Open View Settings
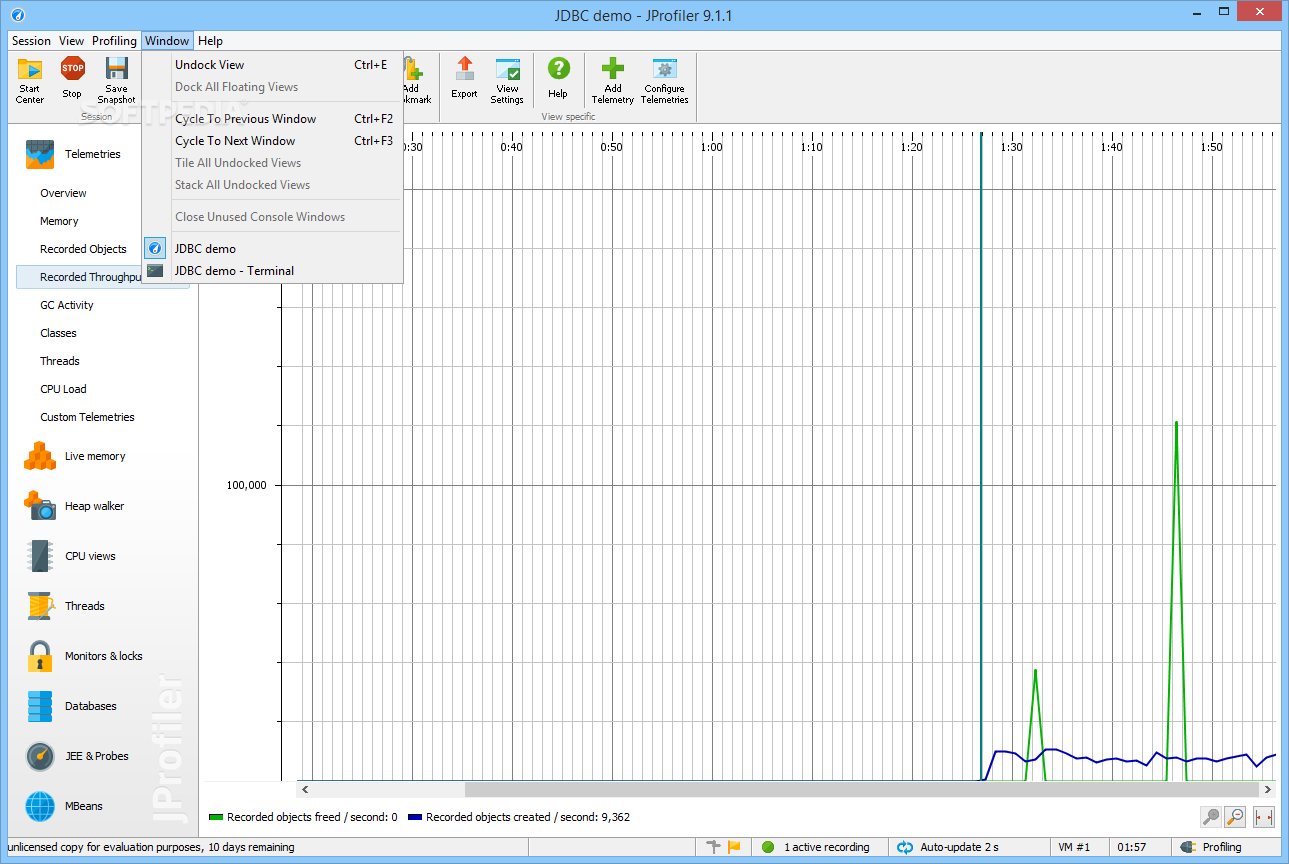The height and width of the screenshot is (864, 1289). pos(507,80)
